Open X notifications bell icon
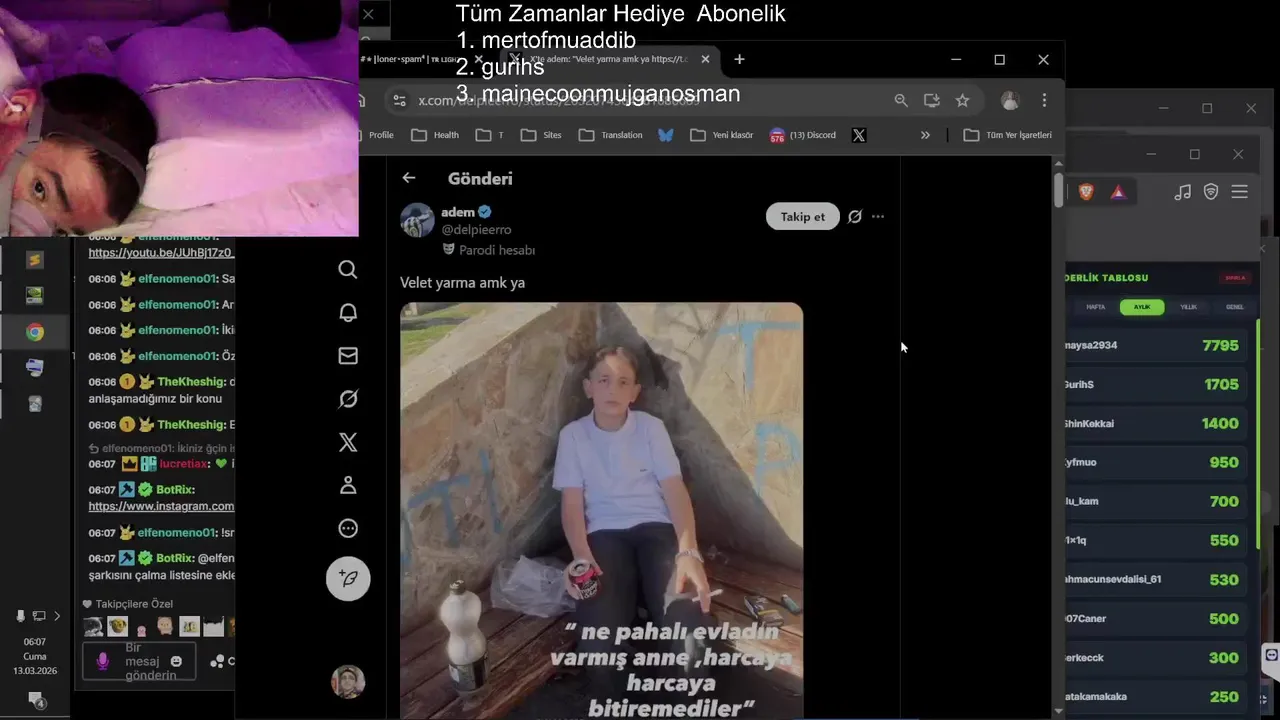Viewport: 1280px width, 720px height. (x=348, y=312)
